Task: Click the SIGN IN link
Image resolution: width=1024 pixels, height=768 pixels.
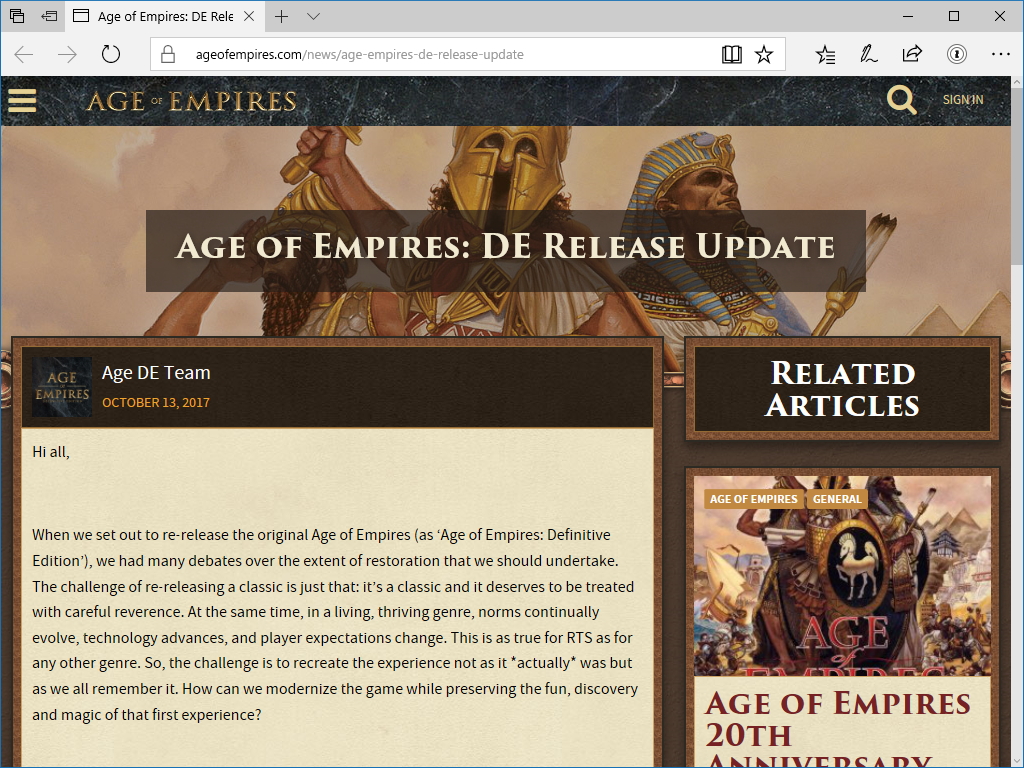Action: (x=963, y=100)
